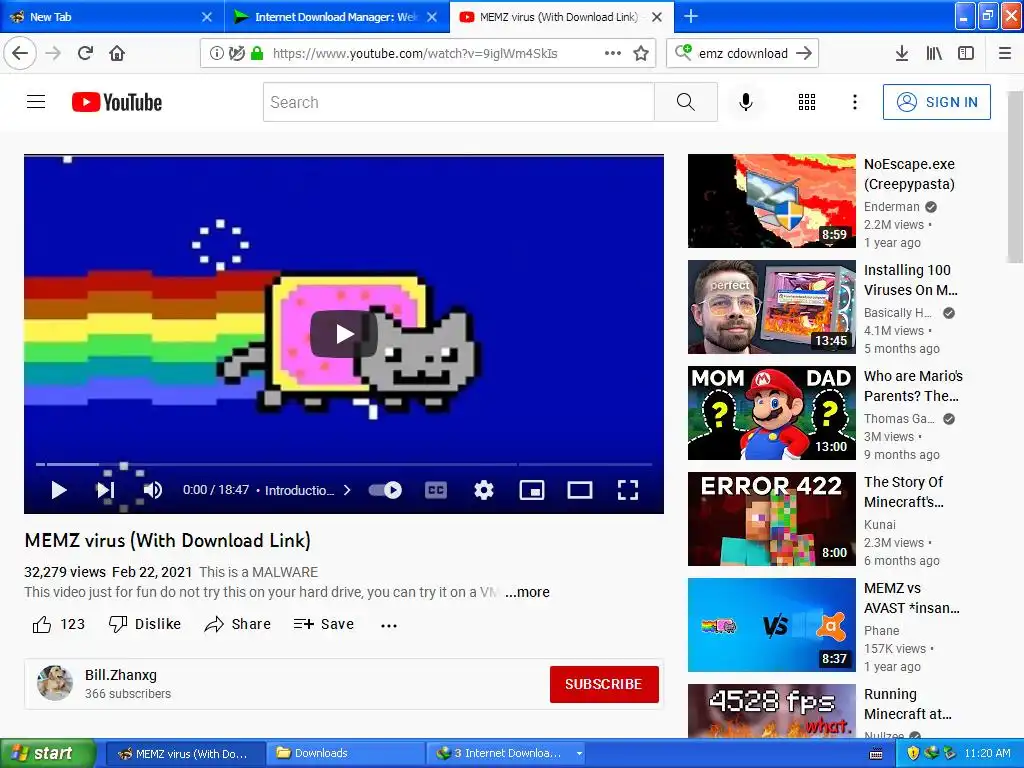Viewport: 1024px width, 768px height.
Task: Play the video with center play button
Action: [344, 334]
